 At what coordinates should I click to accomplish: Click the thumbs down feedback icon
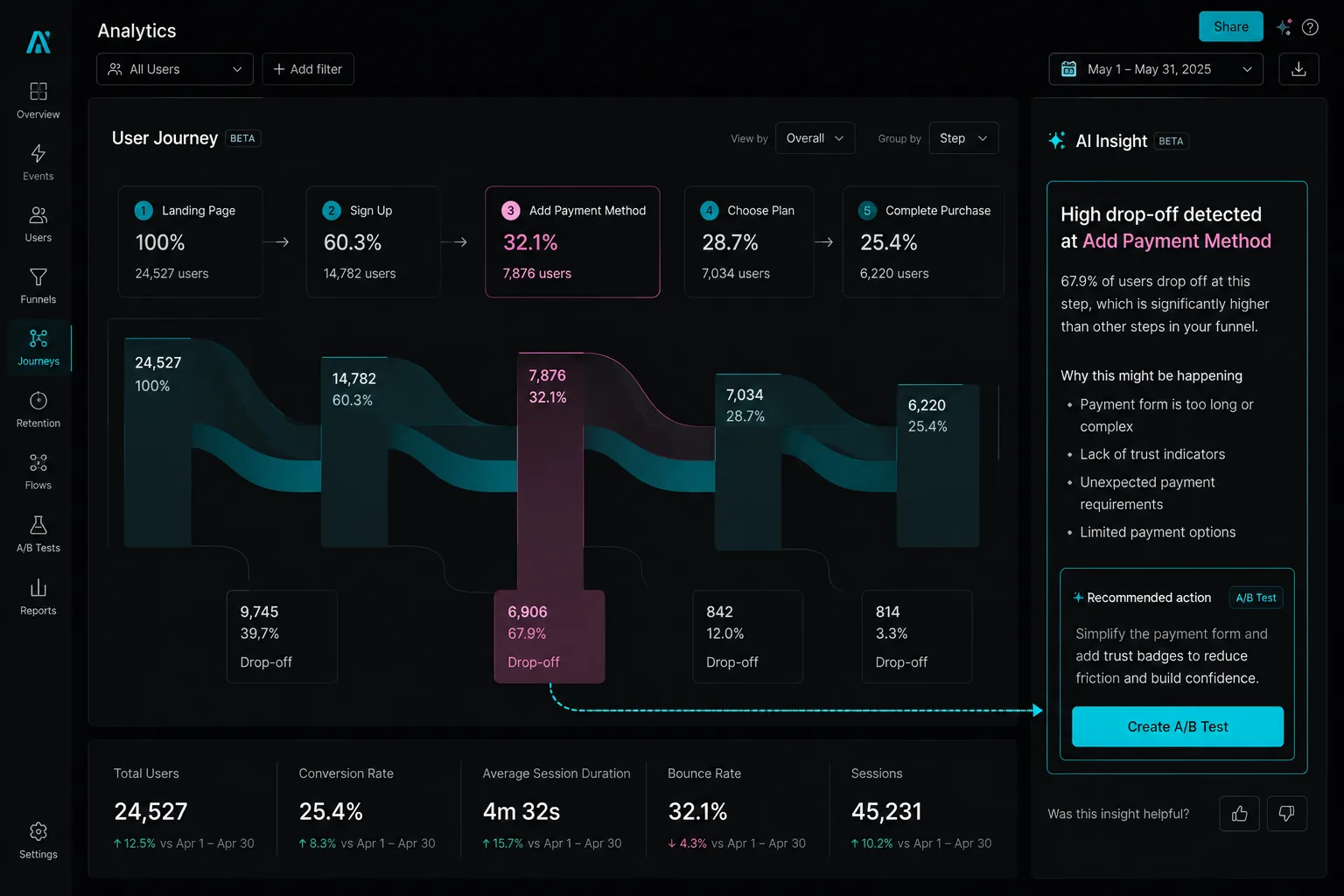point(1286,814)
